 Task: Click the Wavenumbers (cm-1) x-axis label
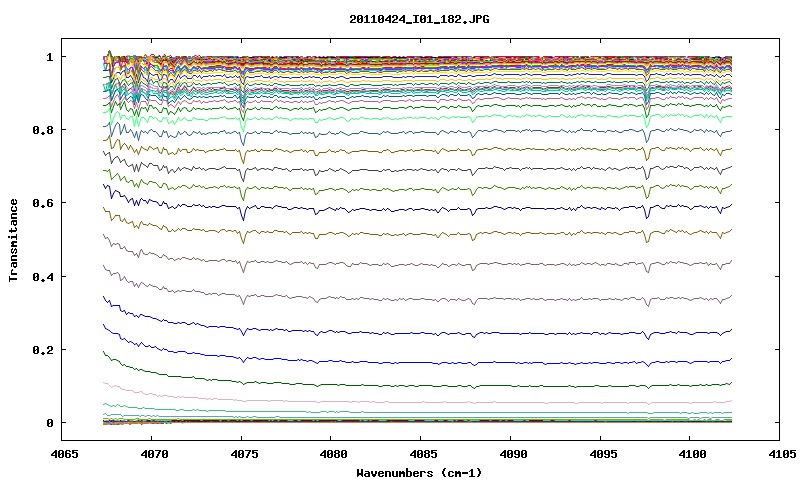[419, 473]
